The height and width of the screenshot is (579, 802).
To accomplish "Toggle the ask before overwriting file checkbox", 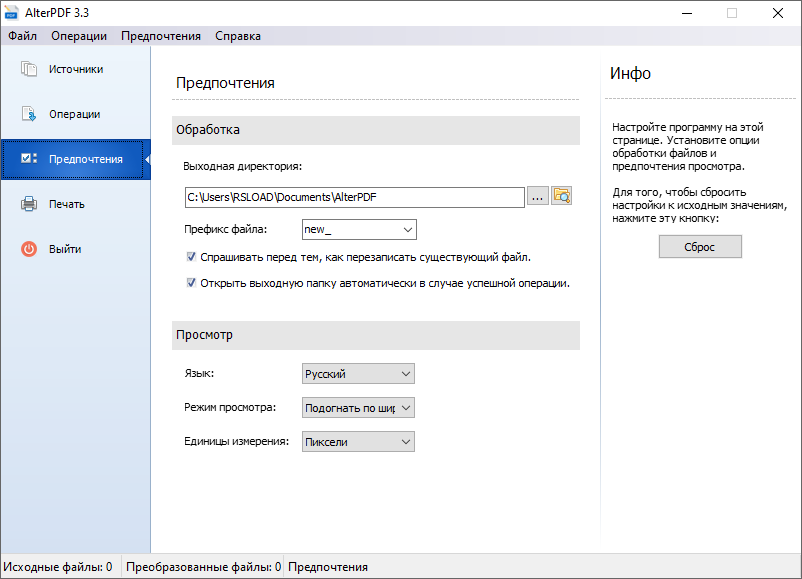I will pos(192,257).
